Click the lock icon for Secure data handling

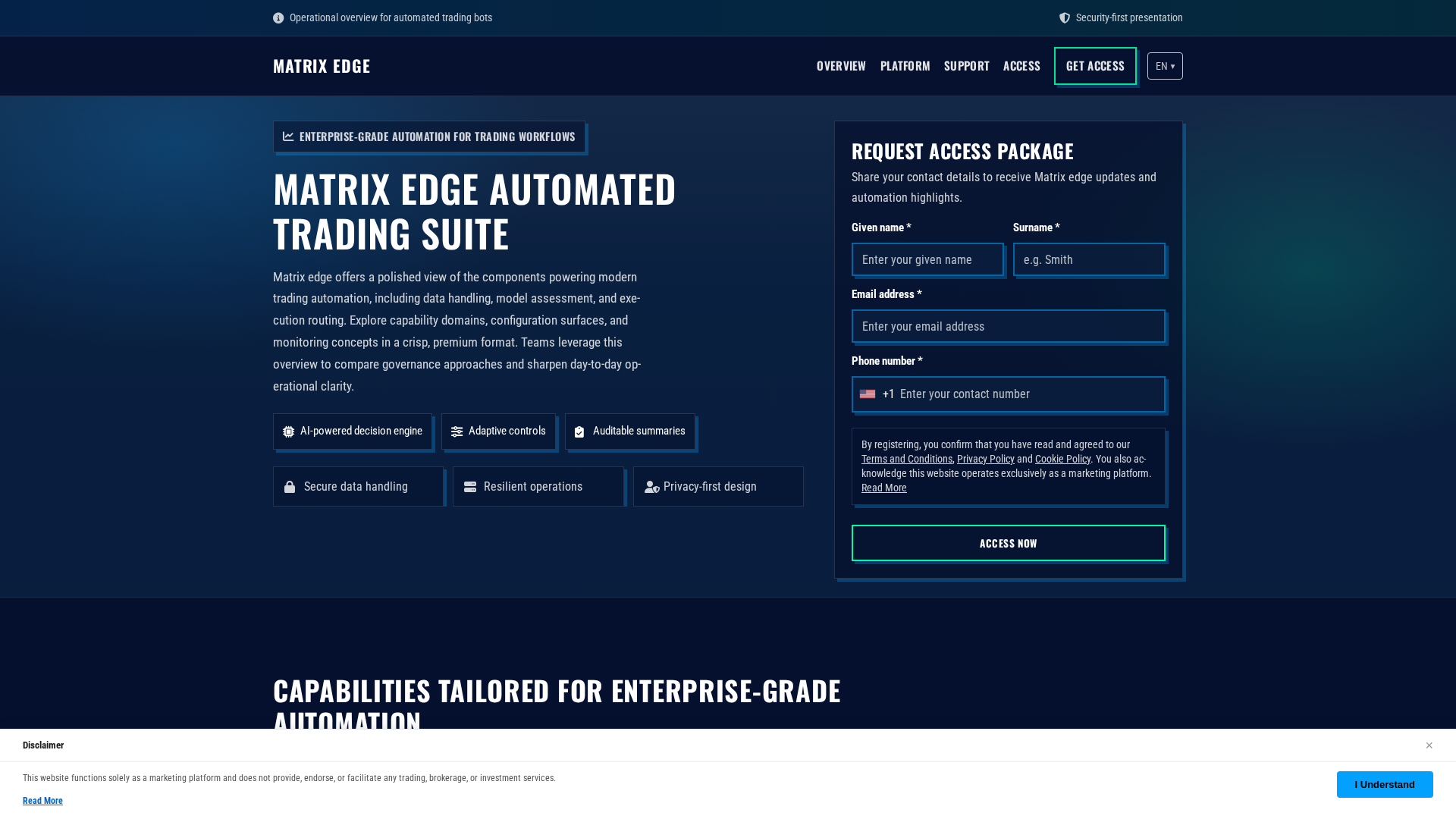point(290,487)
